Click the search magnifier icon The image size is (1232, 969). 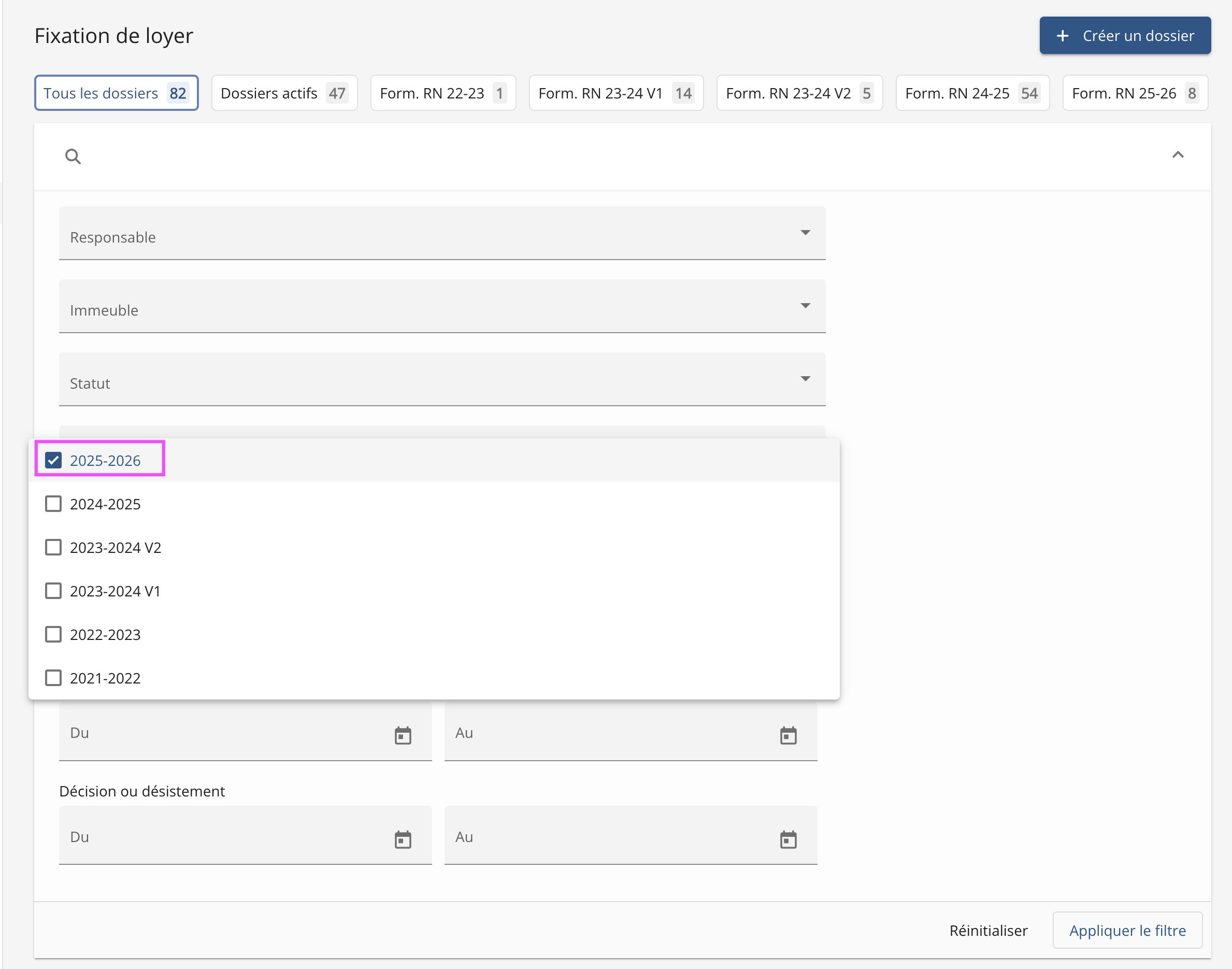(x=73, y=156)
